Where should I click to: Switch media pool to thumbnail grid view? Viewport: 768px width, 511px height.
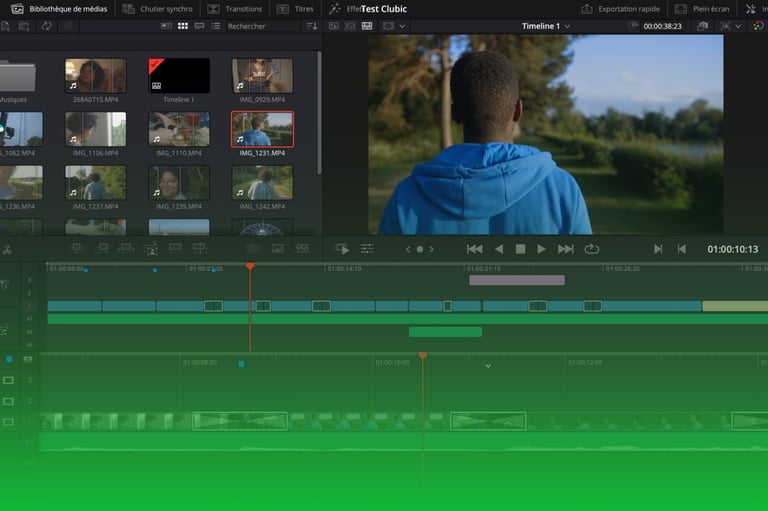pyautogui.click(x=183, y=26)
